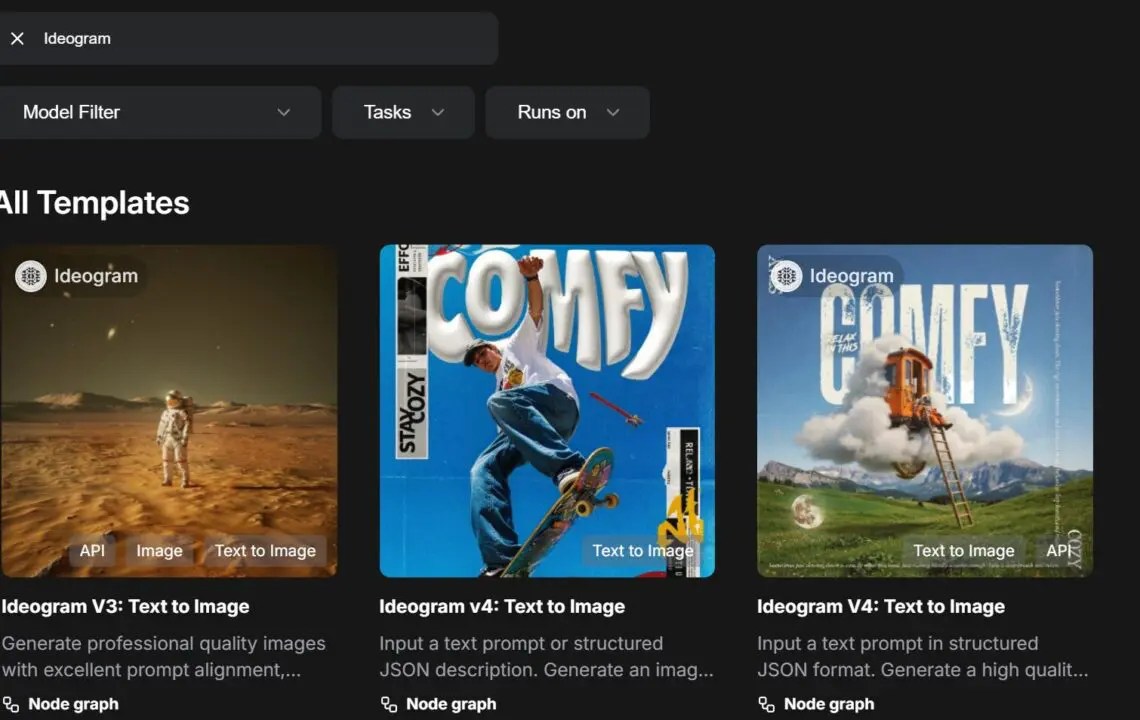Image resolution: width=1140 pixels, height=720 pixels.
Task: Open the floating cloud house thumbnail
Action: pos(925,411)
